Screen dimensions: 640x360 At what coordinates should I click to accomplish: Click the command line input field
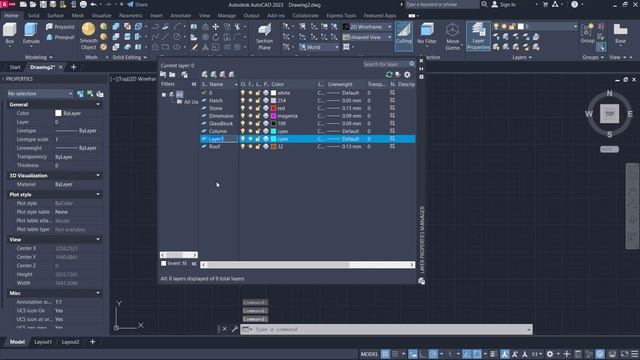pyautogui.click(x=390, y=329)
